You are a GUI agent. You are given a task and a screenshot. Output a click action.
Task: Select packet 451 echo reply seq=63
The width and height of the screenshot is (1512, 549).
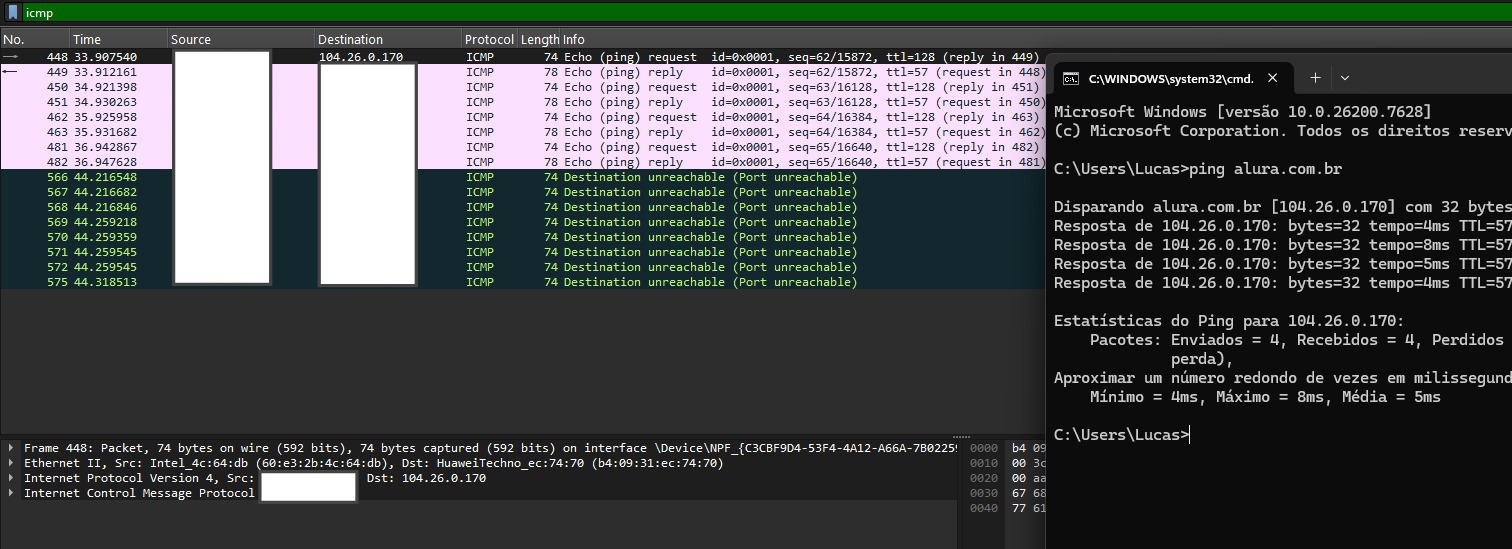coord(522,102)
